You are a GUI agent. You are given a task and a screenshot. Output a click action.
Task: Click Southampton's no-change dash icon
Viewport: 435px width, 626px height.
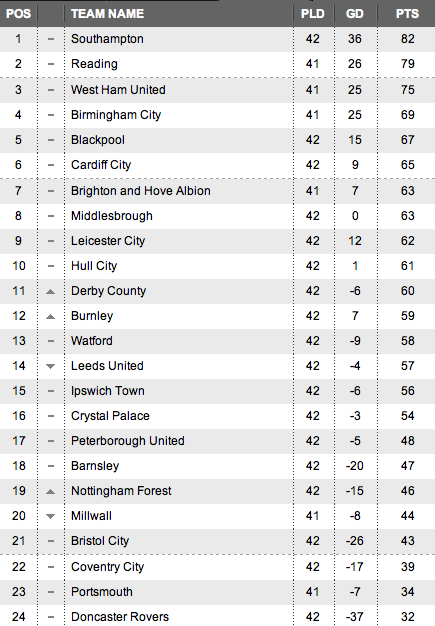coord(51,39)
